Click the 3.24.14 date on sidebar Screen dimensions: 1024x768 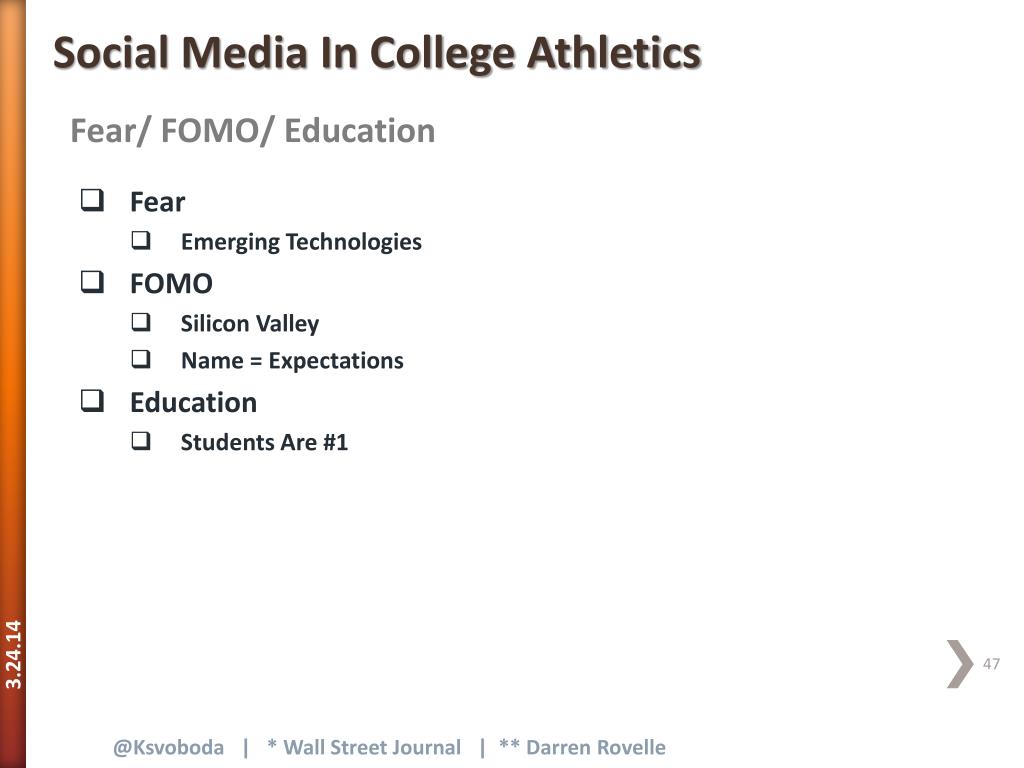point(14,654)
